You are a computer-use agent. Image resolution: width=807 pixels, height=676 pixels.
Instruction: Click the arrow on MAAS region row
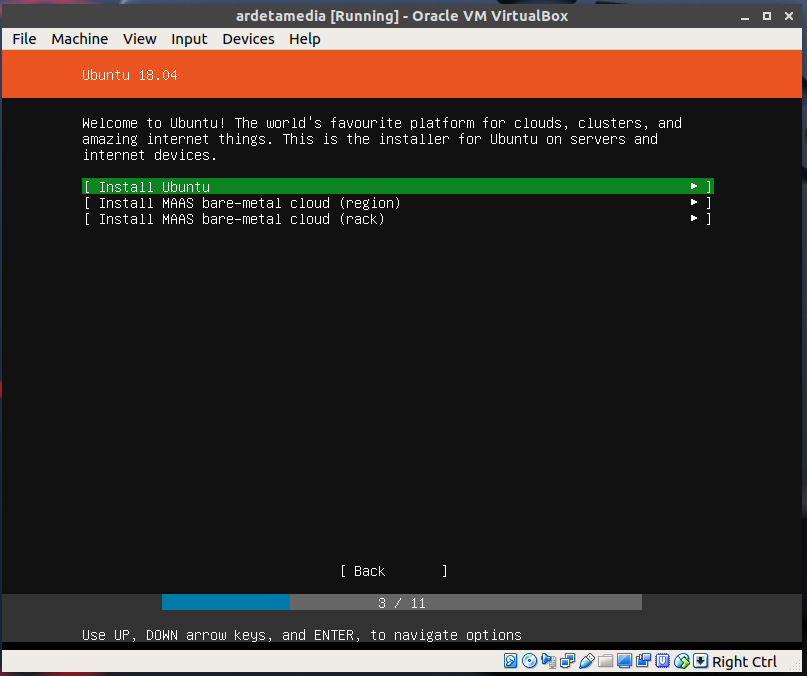(x=694, y=203)
